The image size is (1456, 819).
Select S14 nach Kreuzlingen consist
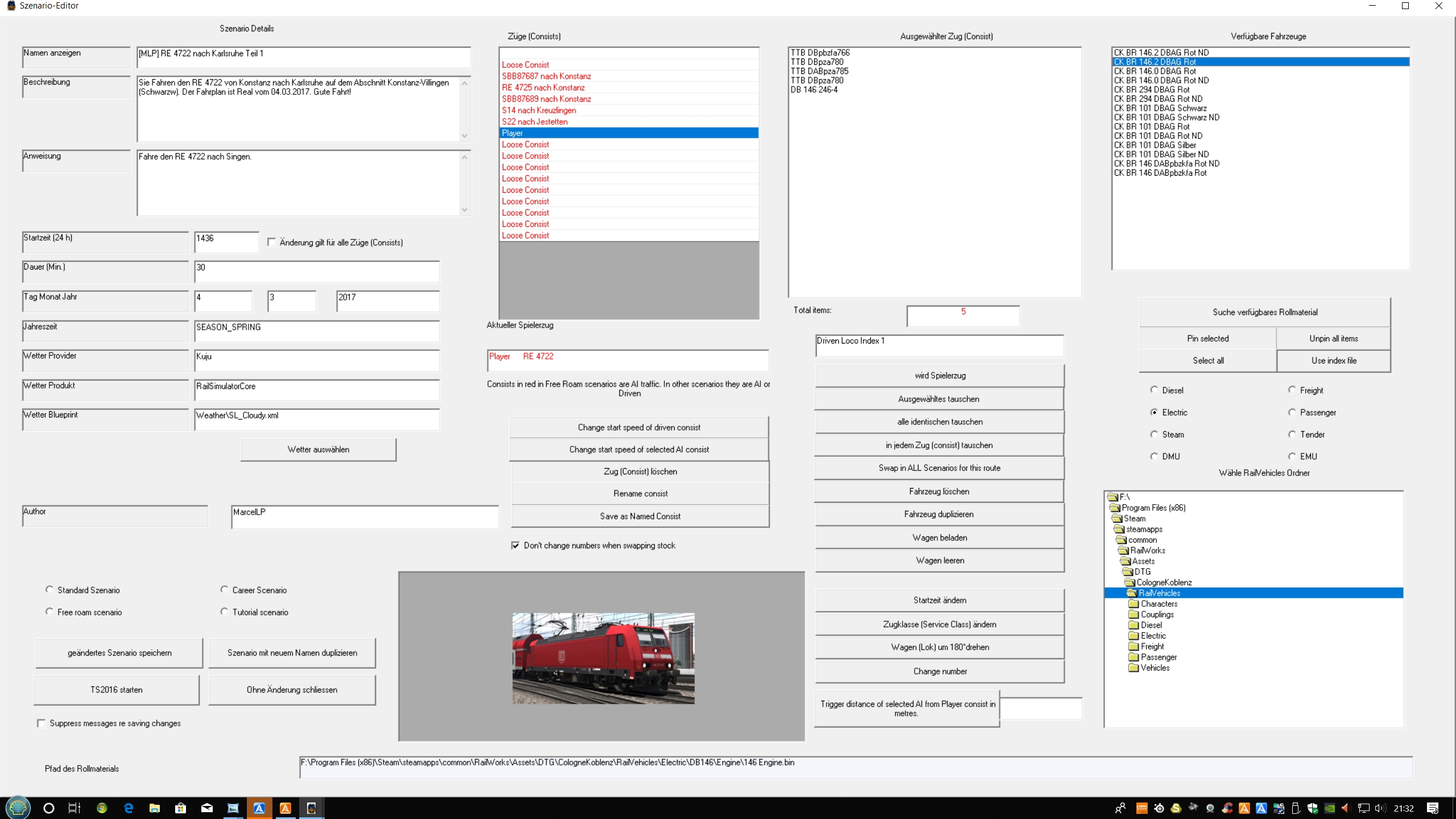pos(539,110)
